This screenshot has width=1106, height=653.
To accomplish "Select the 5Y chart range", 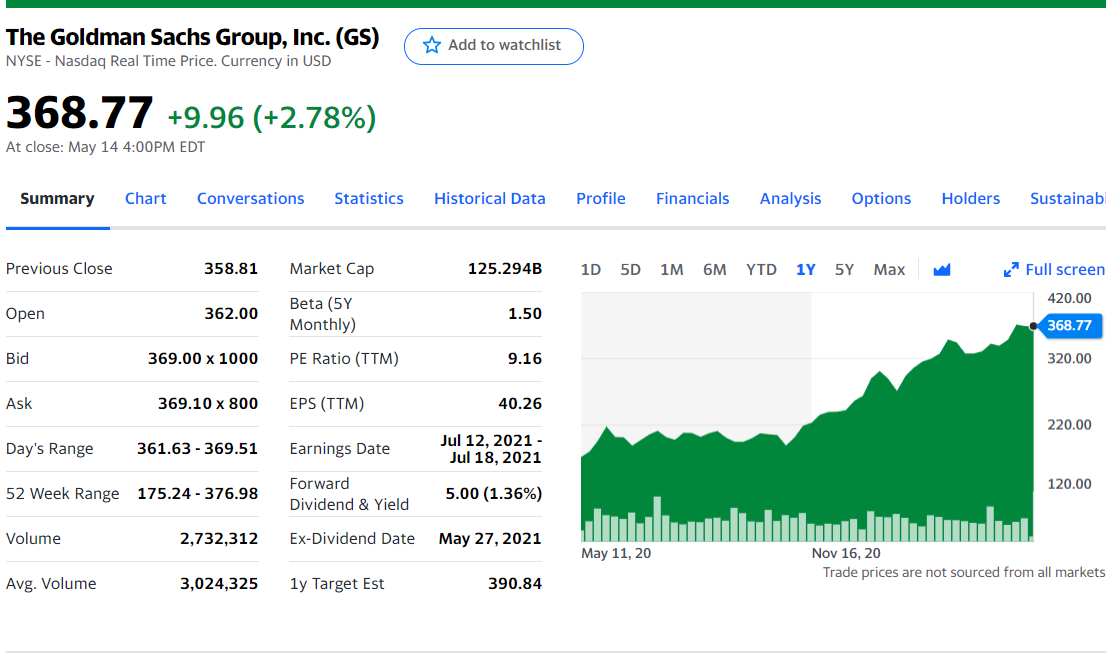I will [x=844, y=269].
